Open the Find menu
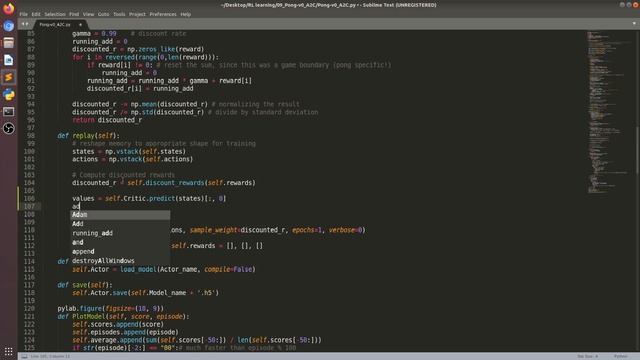This screenshot has height=360, width=640. pyautogui.click(x=74, y=14)
